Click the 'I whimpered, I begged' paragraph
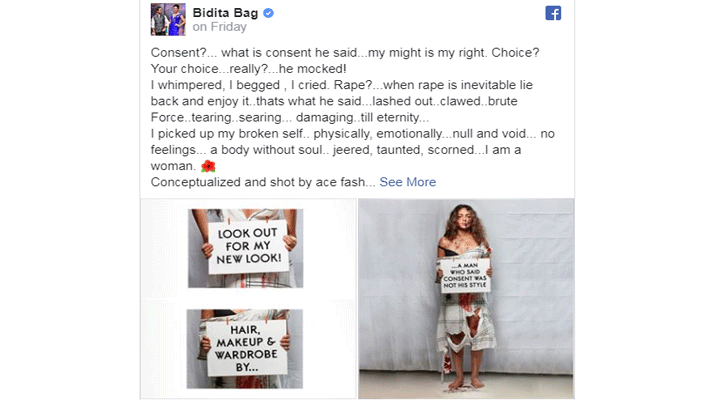 [x=342, y=101]
